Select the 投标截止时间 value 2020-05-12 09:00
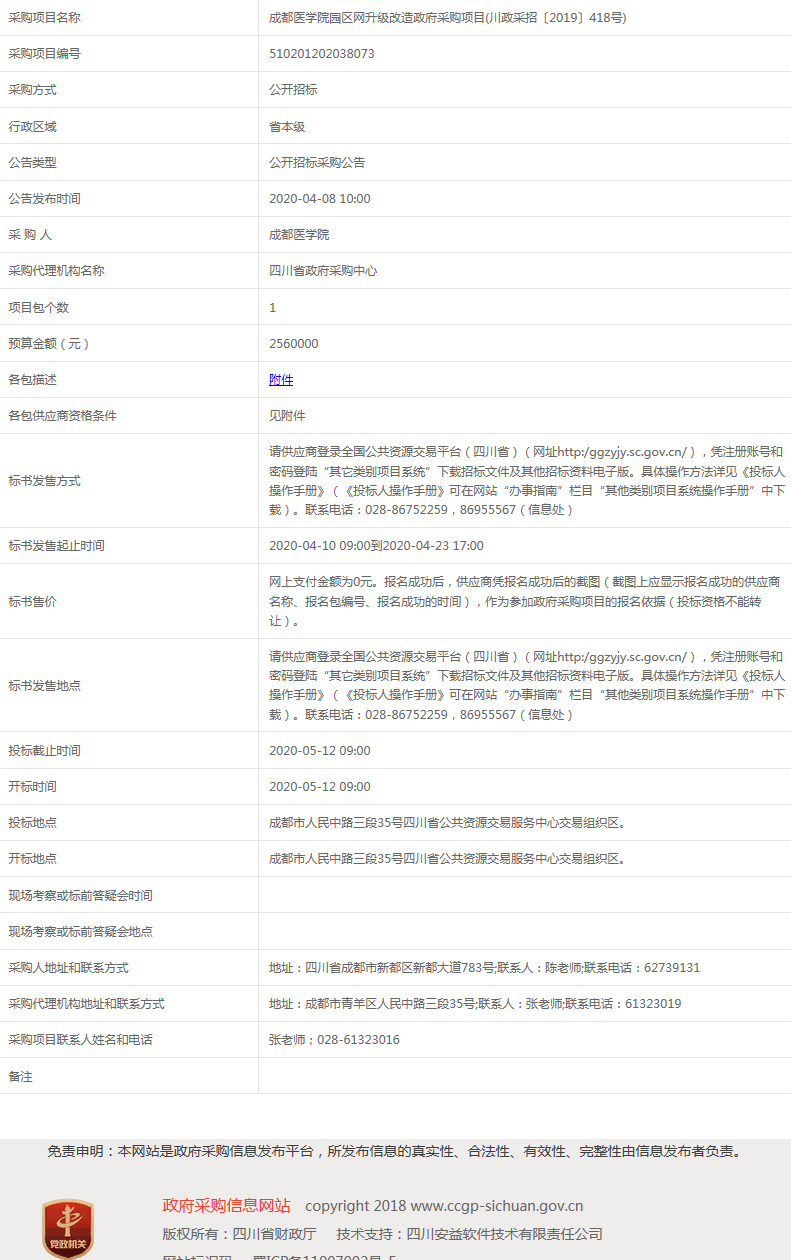Viewport: 791px width, 1260px height. [320, 751]
